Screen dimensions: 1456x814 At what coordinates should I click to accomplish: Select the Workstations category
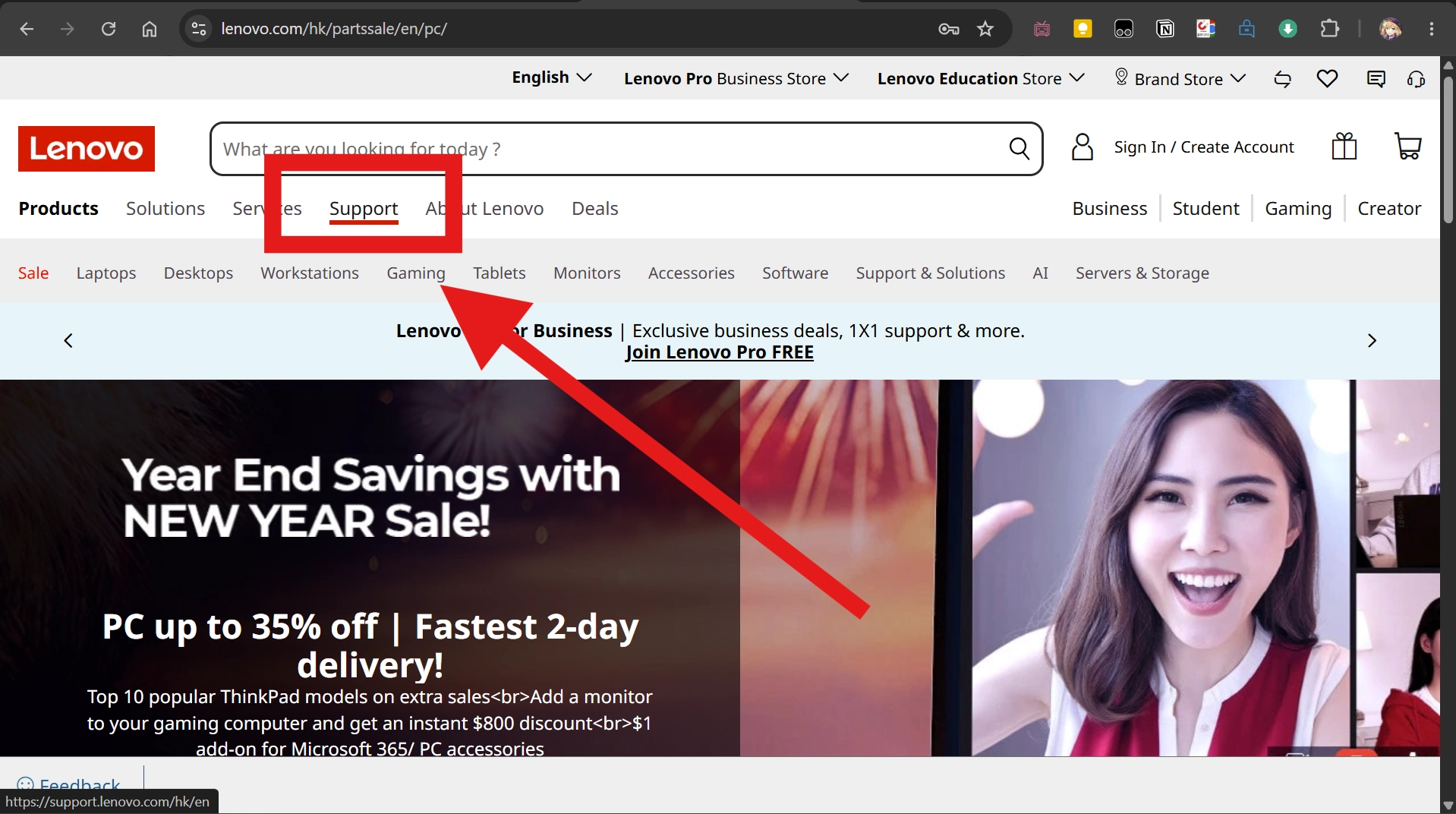pos(310,273)
